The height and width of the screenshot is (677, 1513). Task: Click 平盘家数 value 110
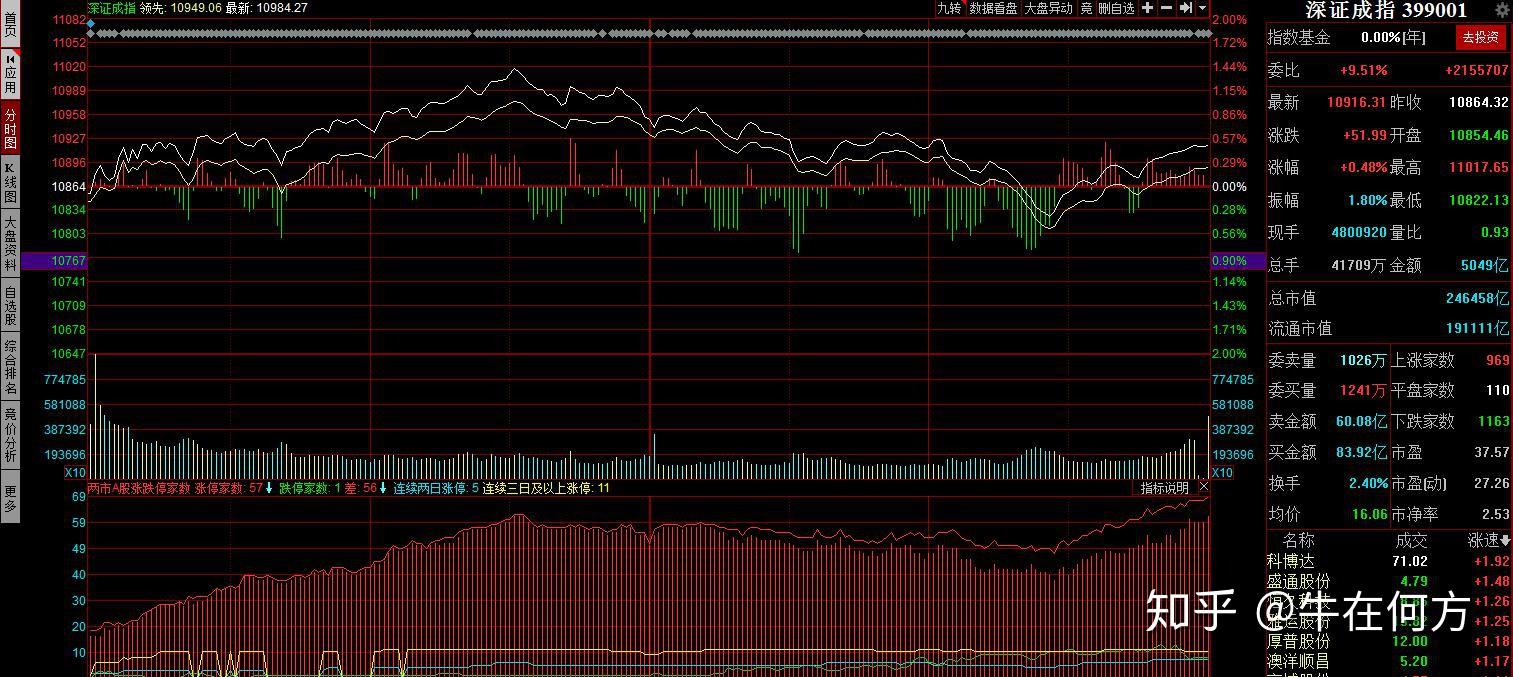[1497, 390]
